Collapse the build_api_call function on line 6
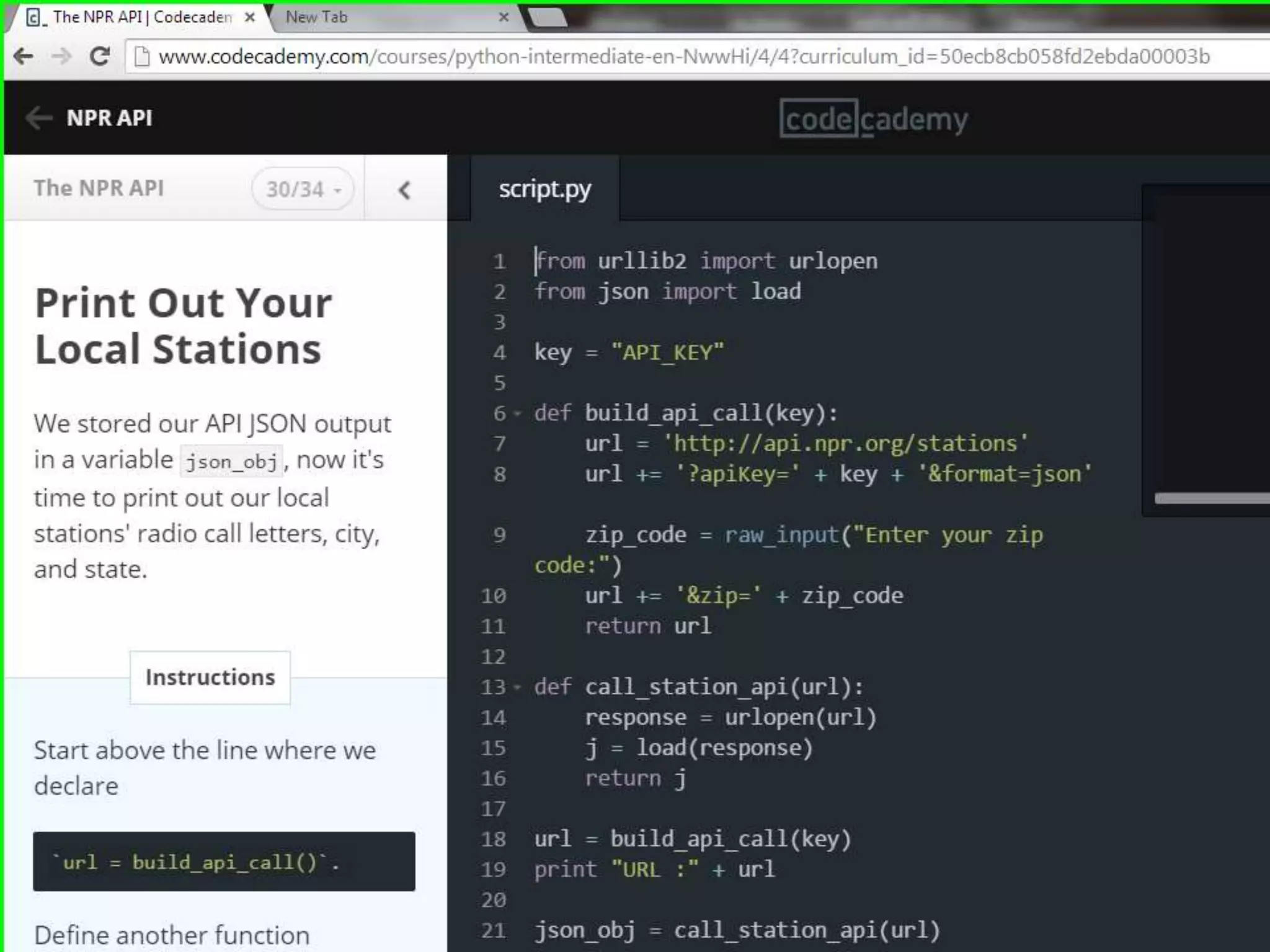 click(x=518, y=413)
